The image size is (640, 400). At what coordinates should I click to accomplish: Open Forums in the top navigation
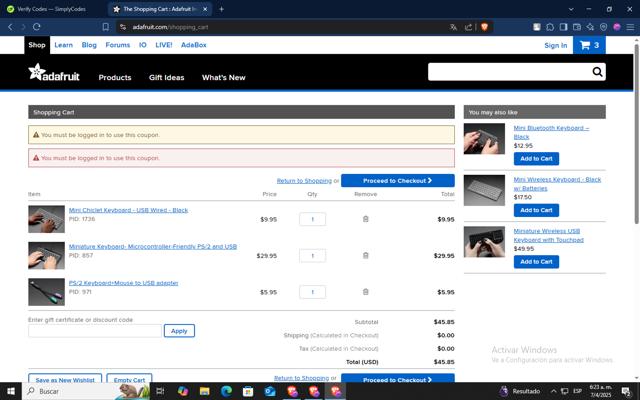tap(118, 45)
